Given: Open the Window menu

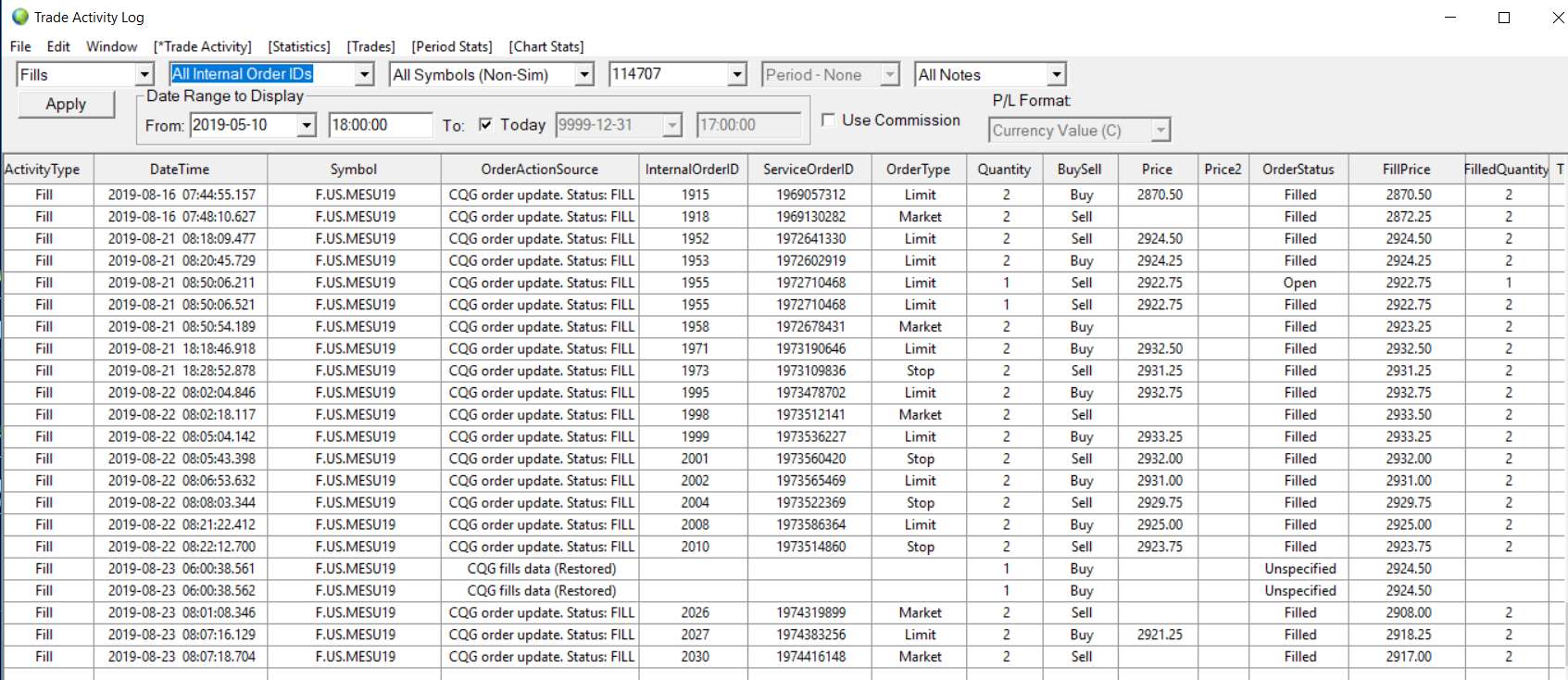Looking at the screenshot, I should tap(111, 46).
